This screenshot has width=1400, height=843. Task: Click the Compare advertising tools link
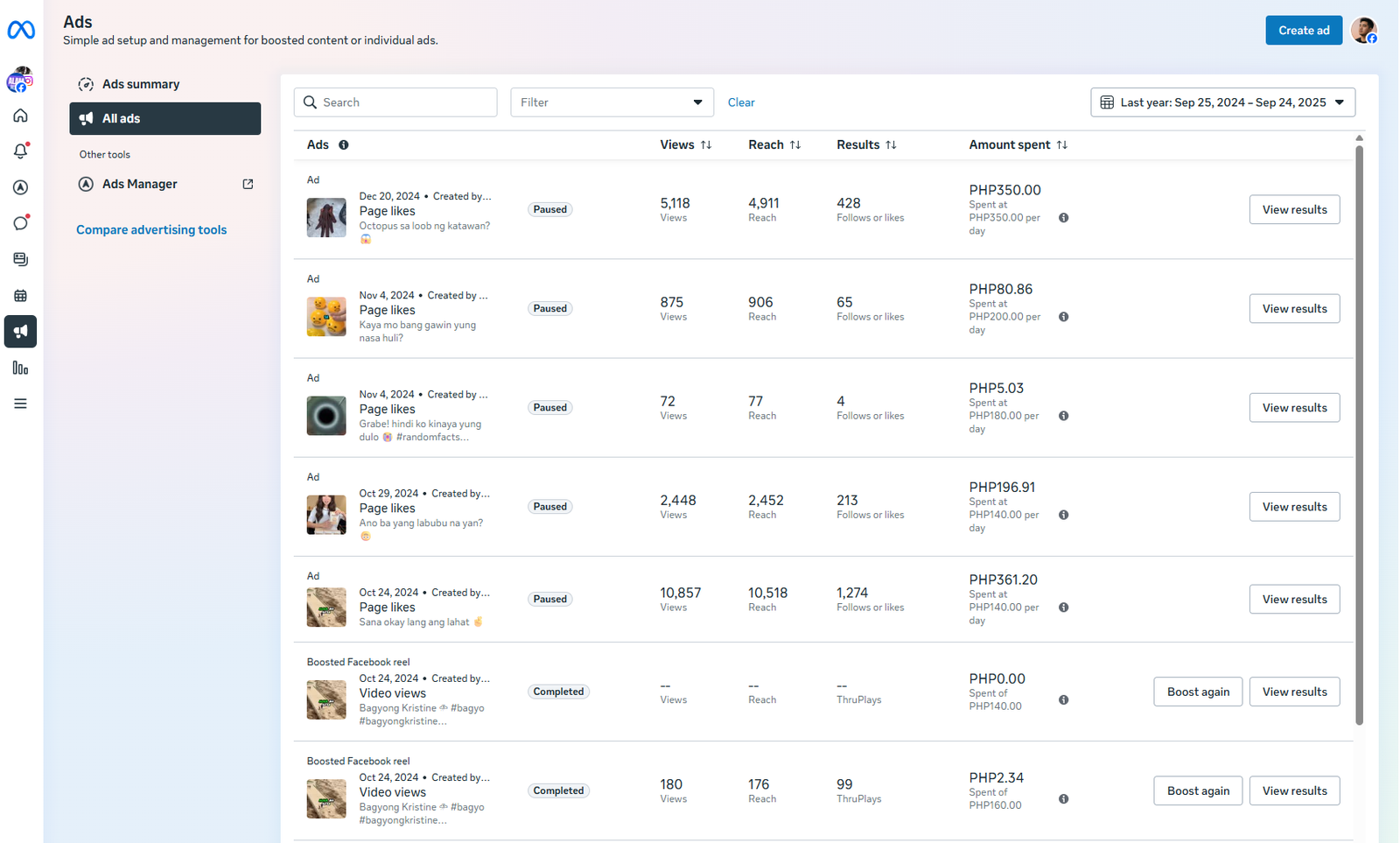[151, 230]
